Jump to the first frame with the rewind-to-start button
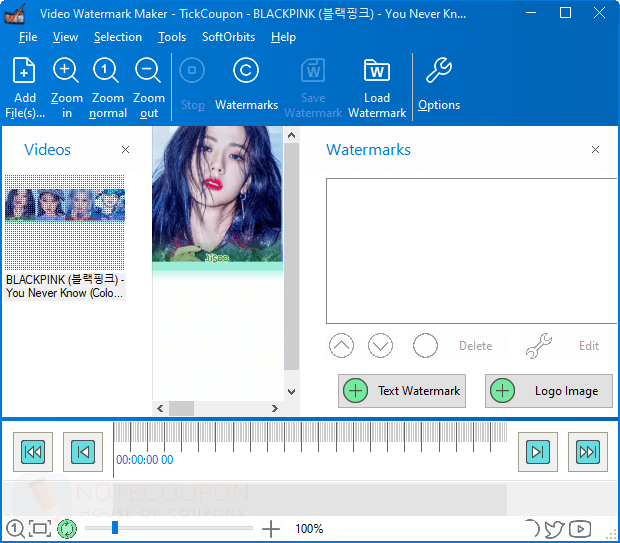This screenshot has height=543, width=620. tap(33, 452)
